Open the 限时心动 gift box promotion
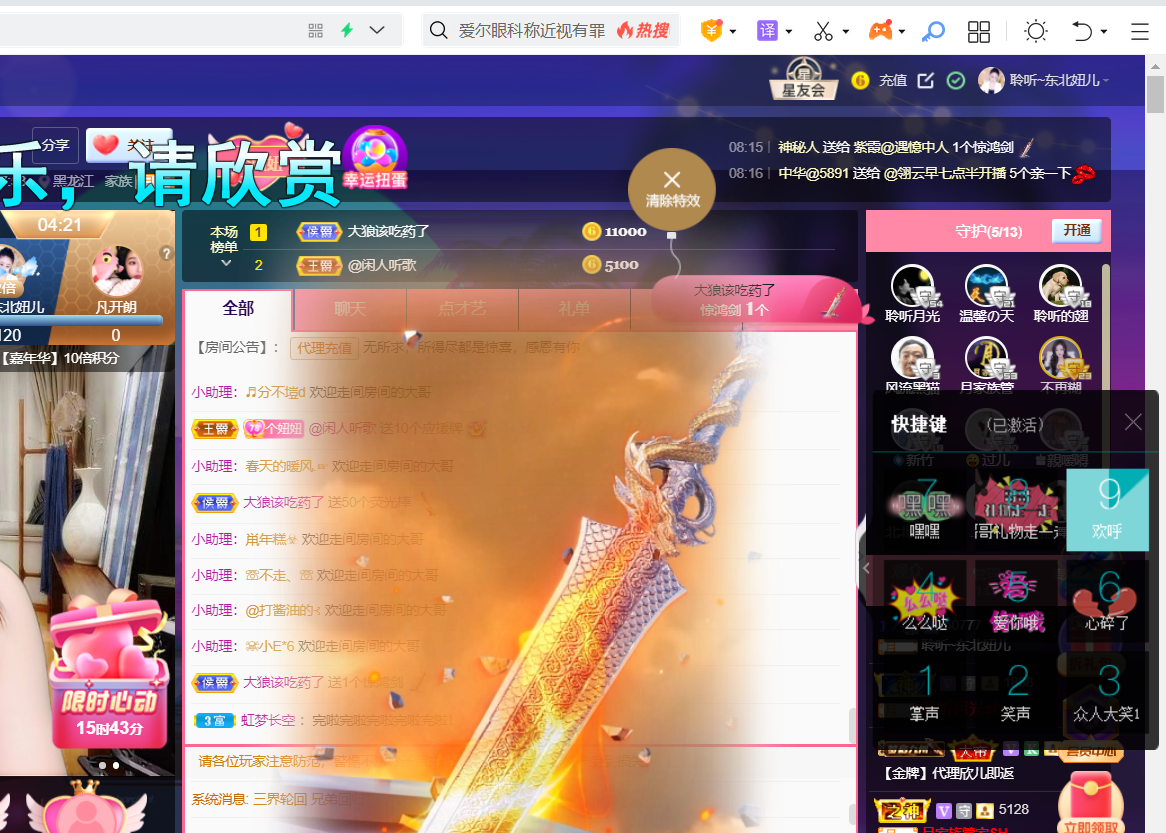The image size is (1166, 833). (109, 669)
